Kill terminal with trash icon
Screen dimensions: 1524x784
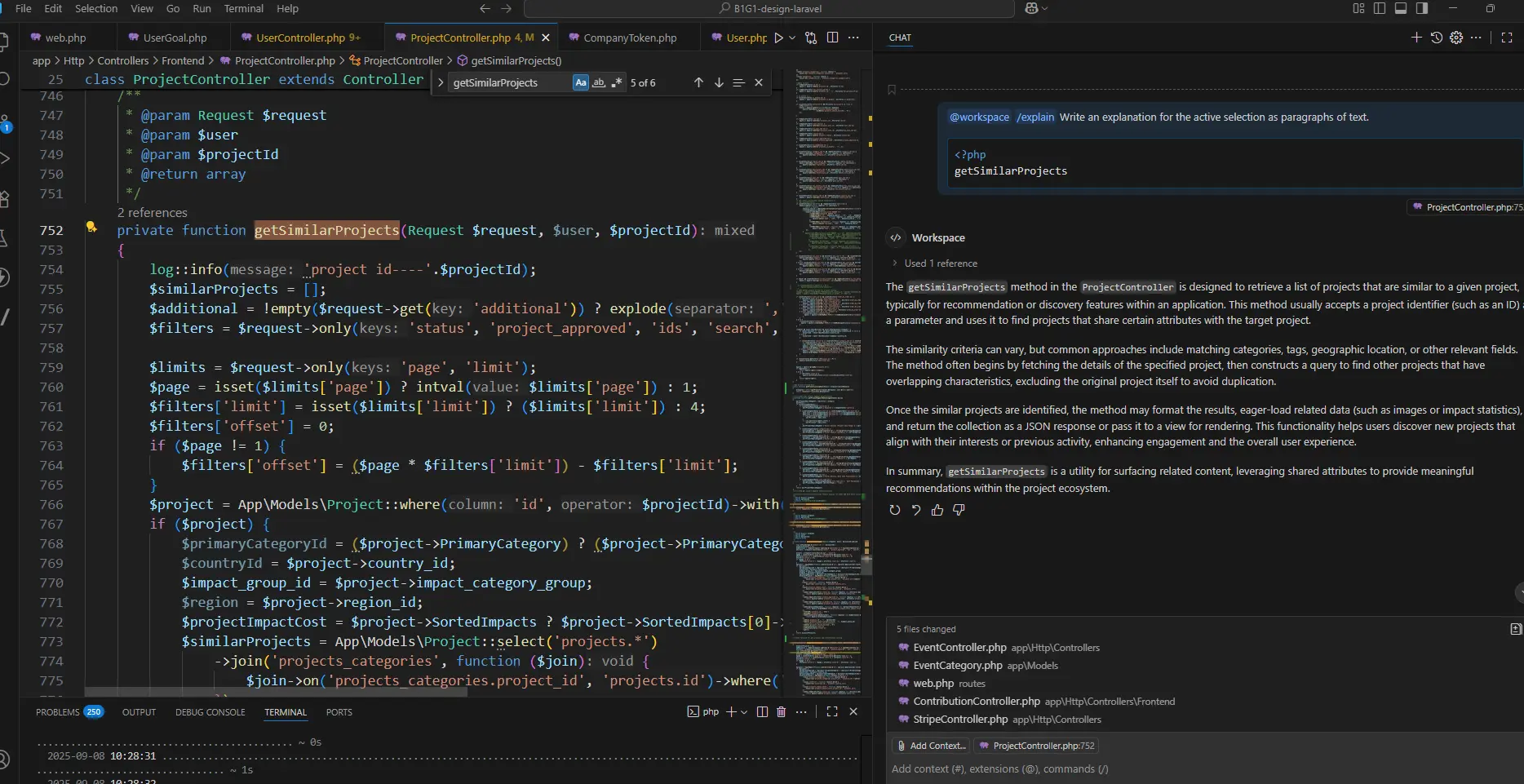coord(781,711)
